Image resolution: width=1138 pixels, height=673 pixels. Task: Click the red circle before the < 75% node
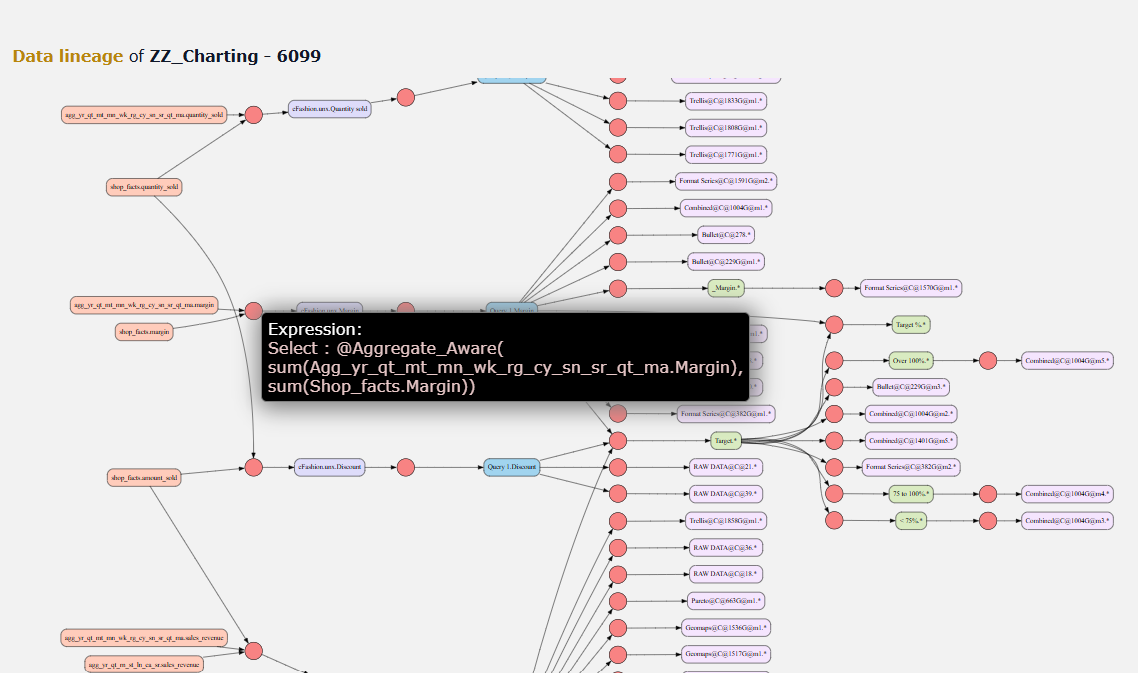coord(834,521)
